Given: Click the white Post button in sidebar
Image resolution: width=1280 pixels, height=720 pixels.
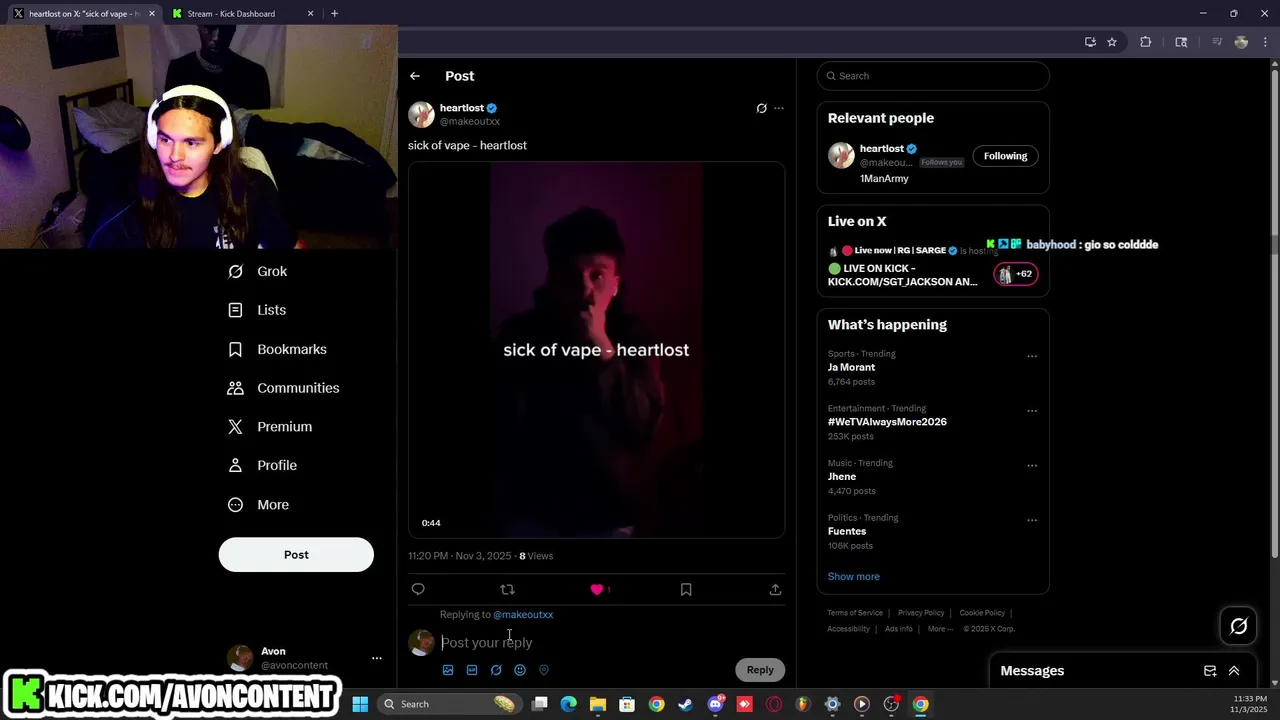Looking at the screenshot, I should pyautogui.click(x=296, y=555).
